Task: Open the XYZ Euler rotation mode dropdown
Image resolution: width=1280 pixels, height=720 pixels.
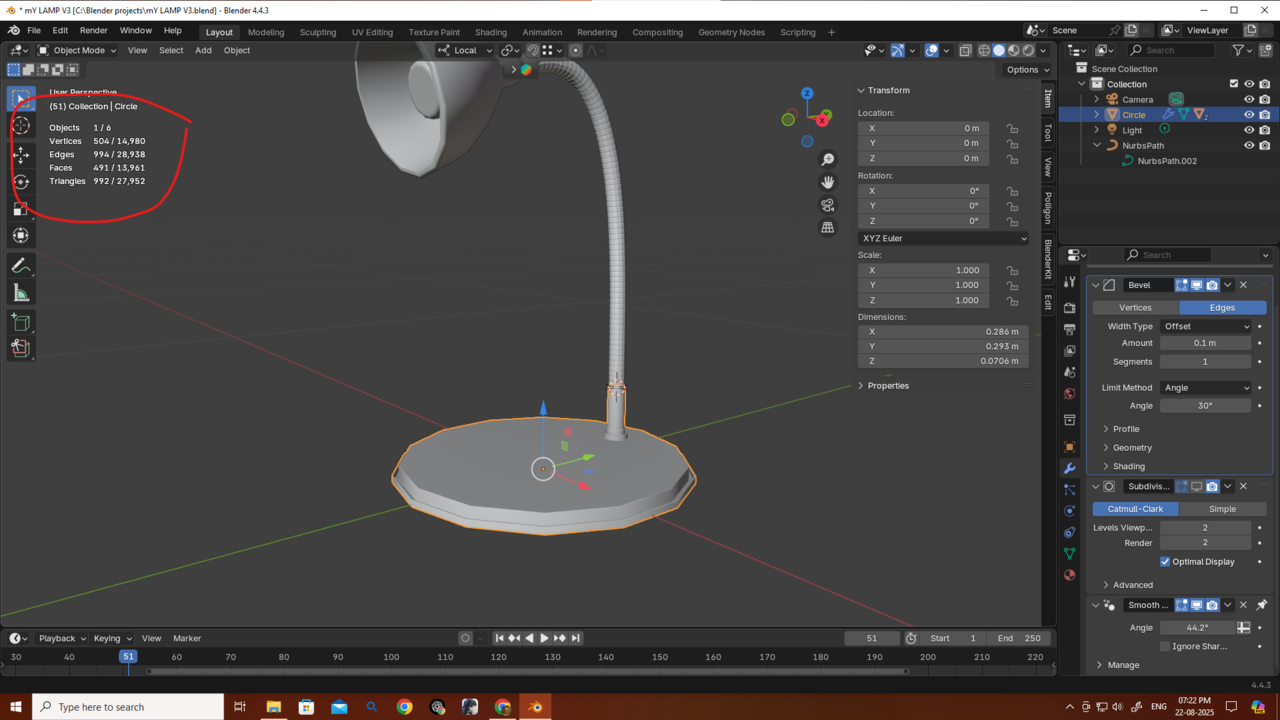Action: click(943, 239)
